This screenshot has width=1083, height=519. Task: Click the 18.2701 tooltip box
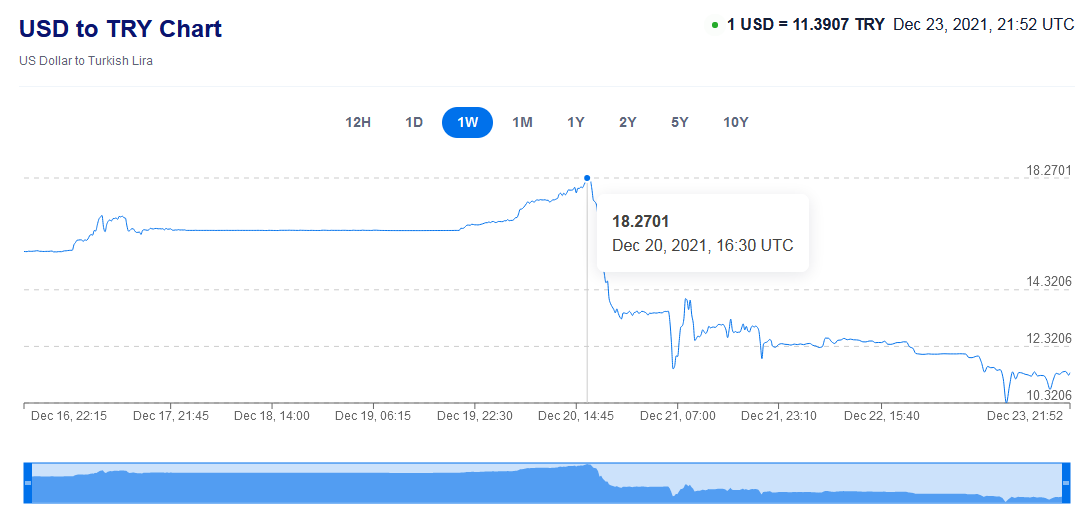tap(702, 232)
